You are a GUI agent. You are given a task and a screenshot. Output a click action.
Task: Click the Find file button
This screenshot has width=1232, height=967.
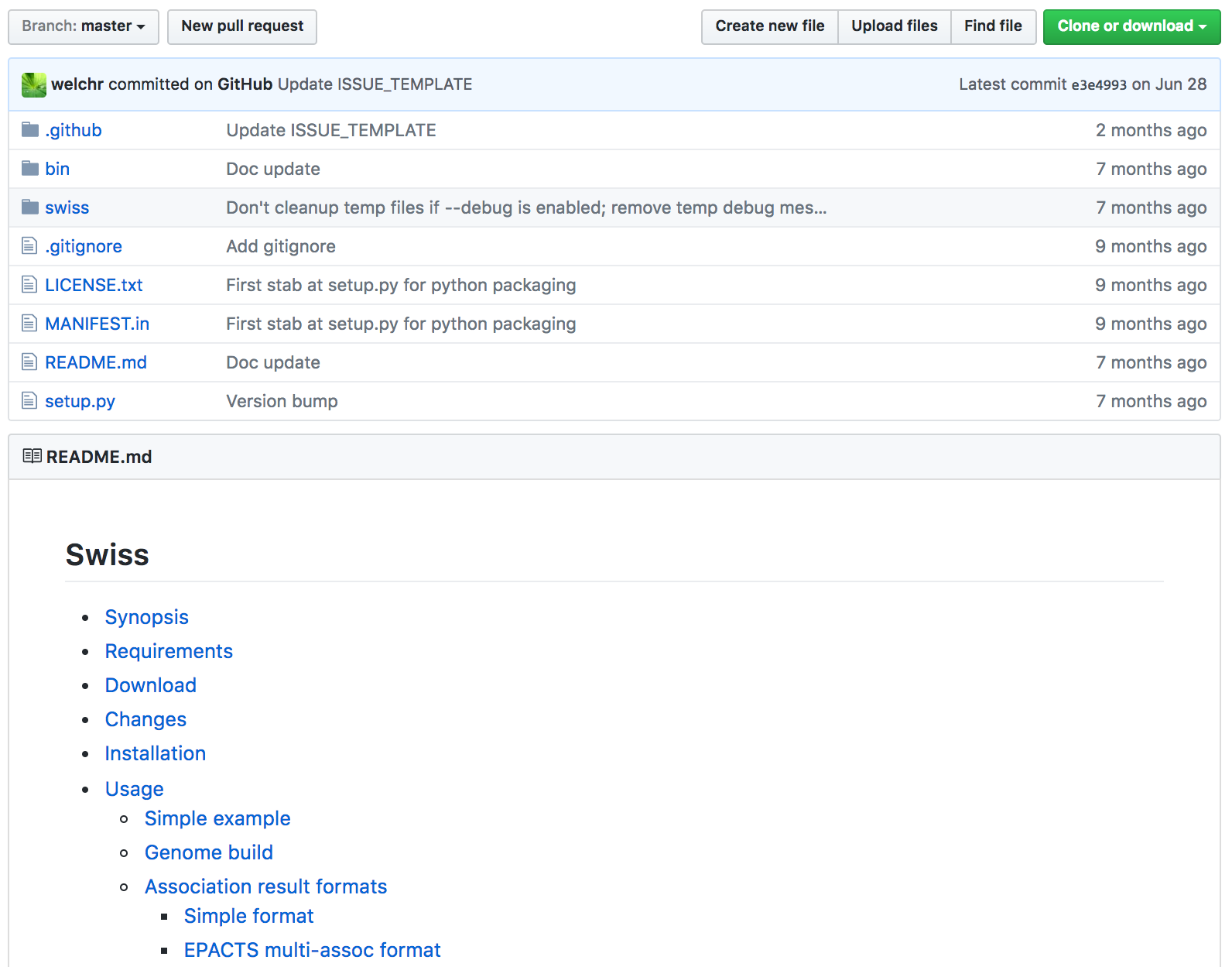tap(992, 26)
